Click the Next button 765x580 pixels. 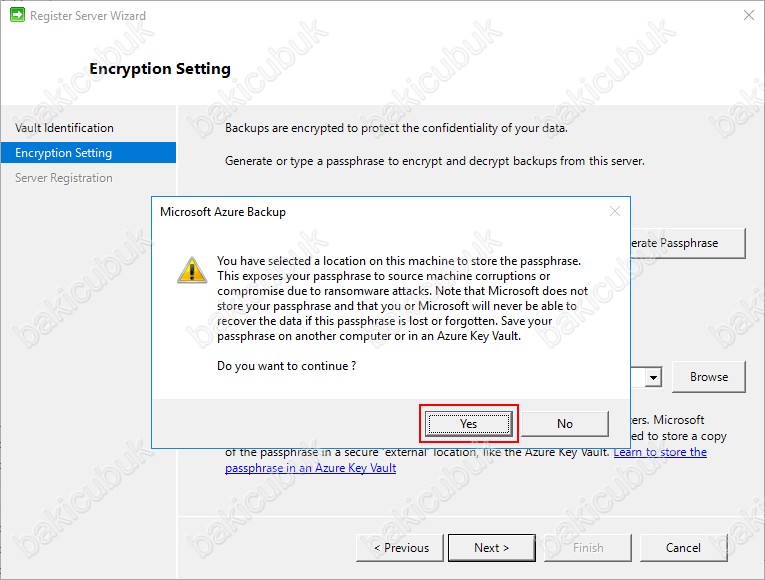click(492, 548)
